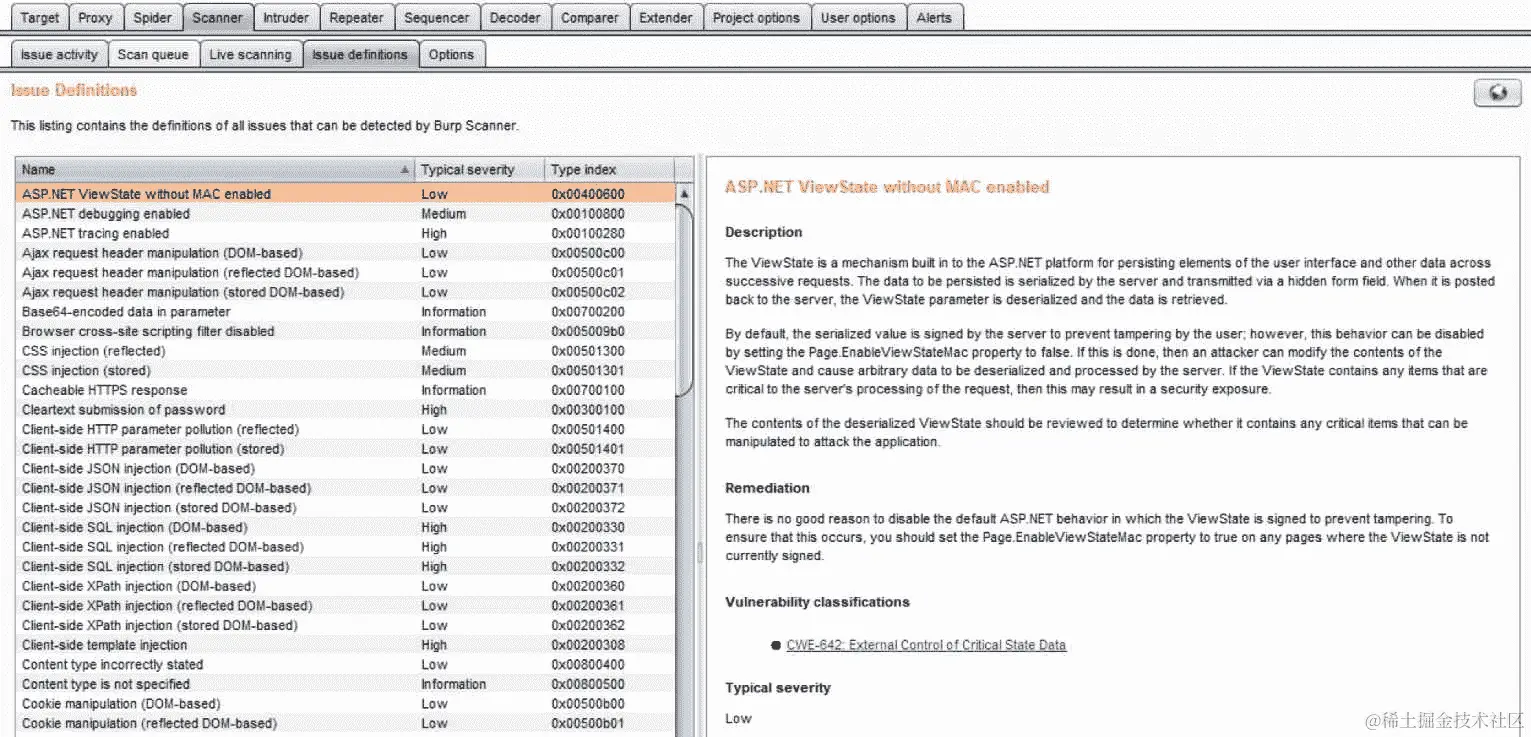1531x737 pixels.
Task: Select Client-side XPath injection (stored DOM-based) row
Action: (x=346, y=625)
